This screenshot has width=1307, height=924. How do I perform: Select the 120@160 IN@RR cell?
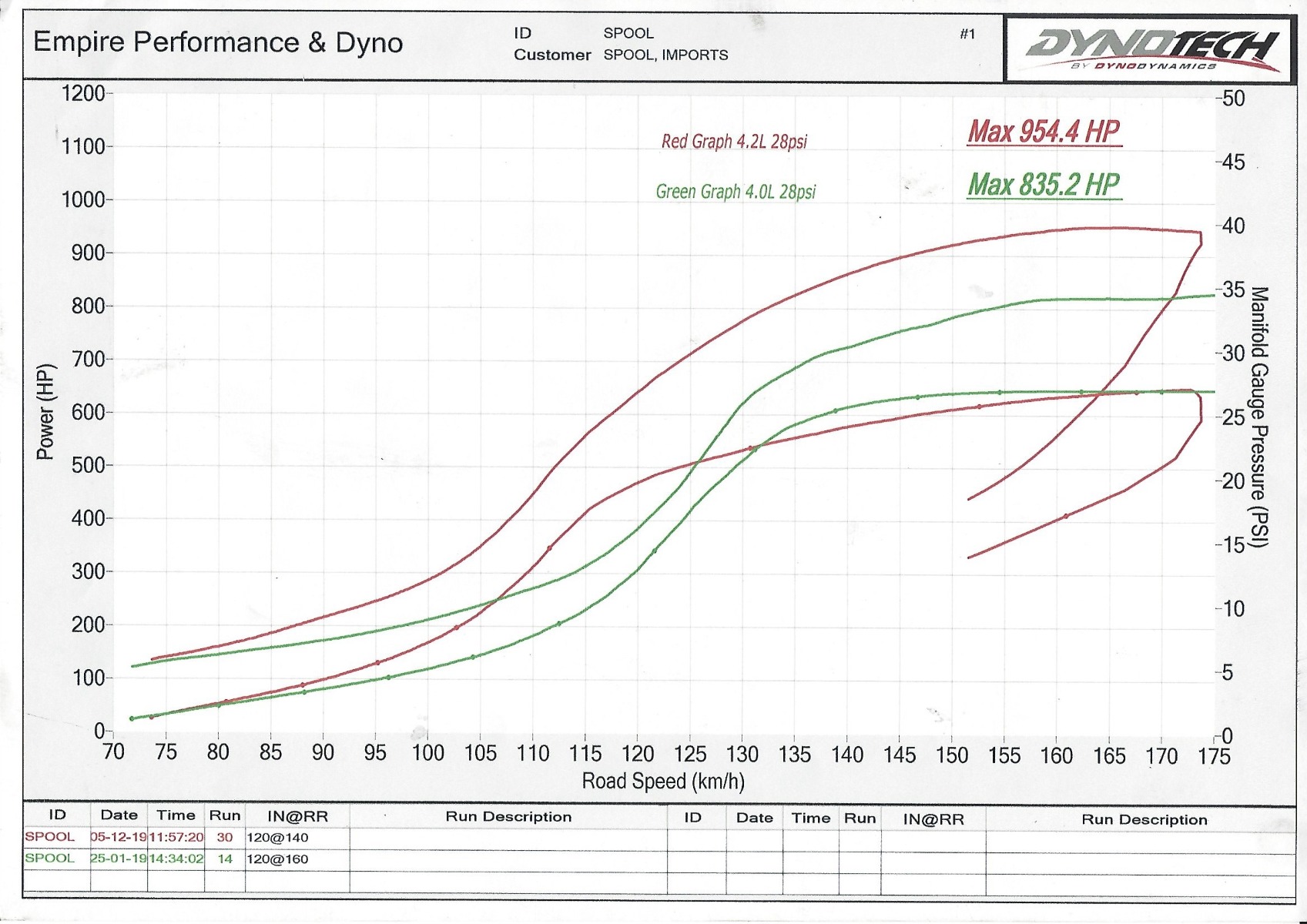click(x=277, y=859)
